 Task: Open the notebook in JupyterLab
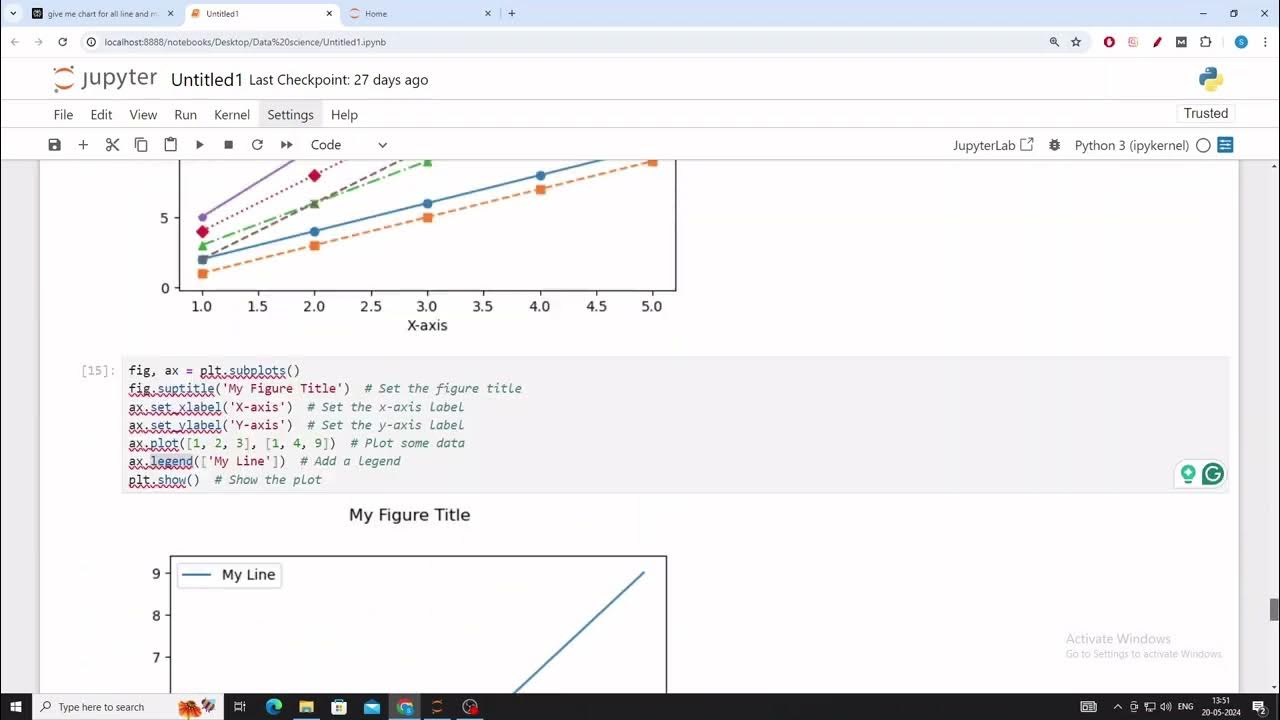tap(993, 145)
